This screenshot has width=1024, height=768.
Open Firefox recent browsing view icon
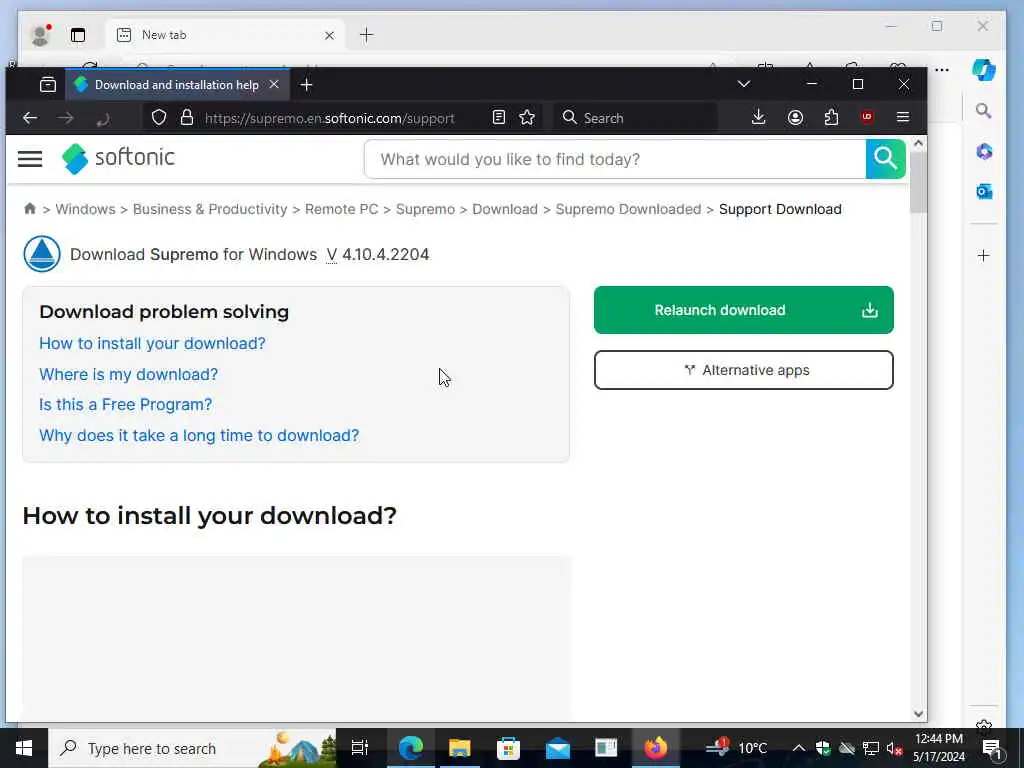pos(48,84)
